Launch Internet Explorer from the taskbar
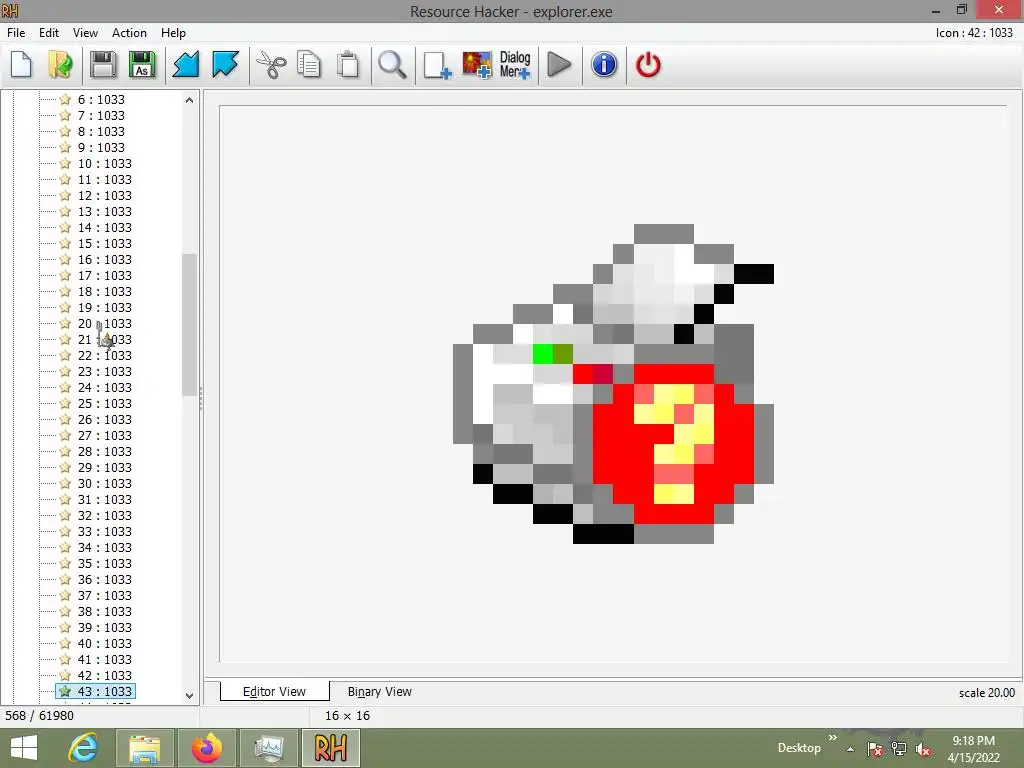This screenshot has height=768, width=1024. click(84, 748)
